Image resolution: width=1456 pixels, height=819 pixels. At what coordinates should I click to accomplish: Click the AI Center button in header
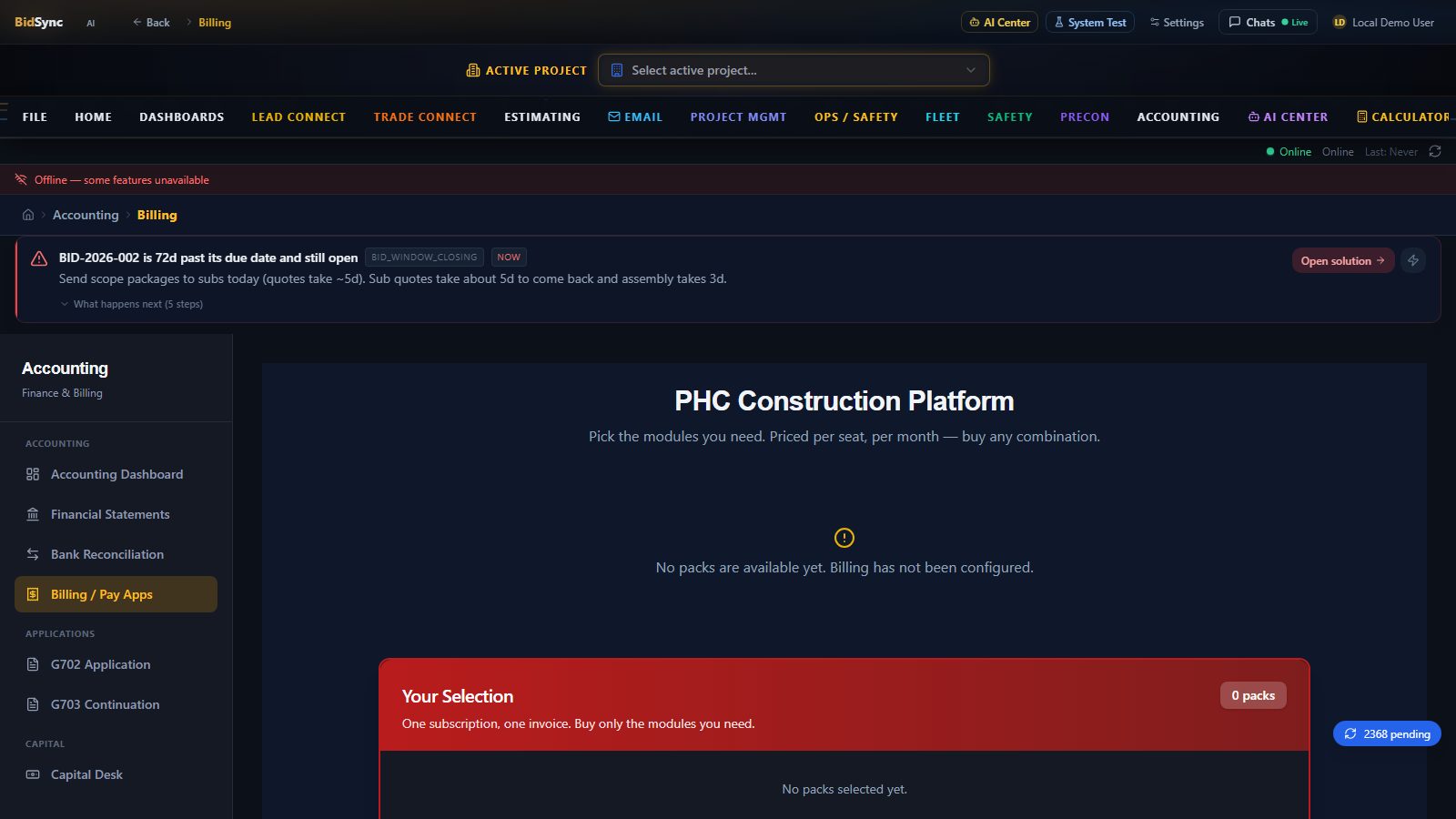pos(999,22)
